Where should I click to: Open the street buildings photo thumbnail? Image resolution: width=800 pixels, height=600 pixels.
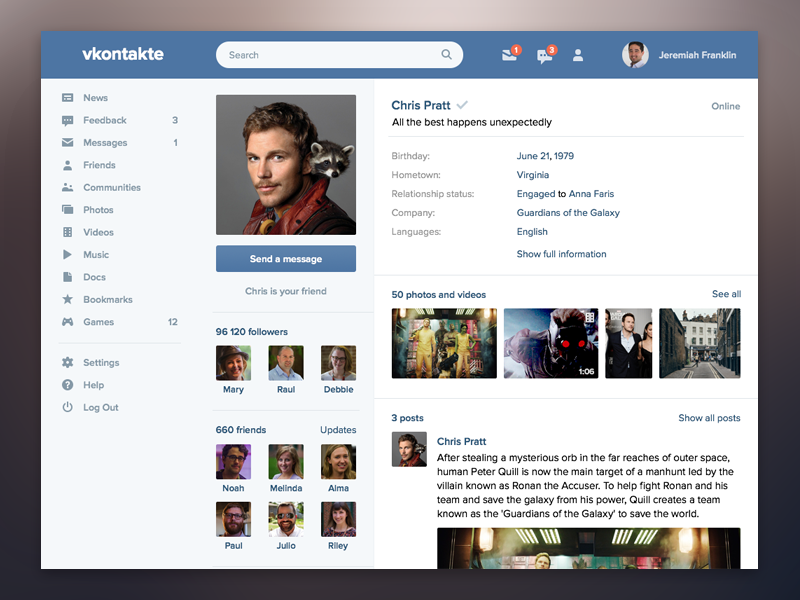click(x=699, y=343)
